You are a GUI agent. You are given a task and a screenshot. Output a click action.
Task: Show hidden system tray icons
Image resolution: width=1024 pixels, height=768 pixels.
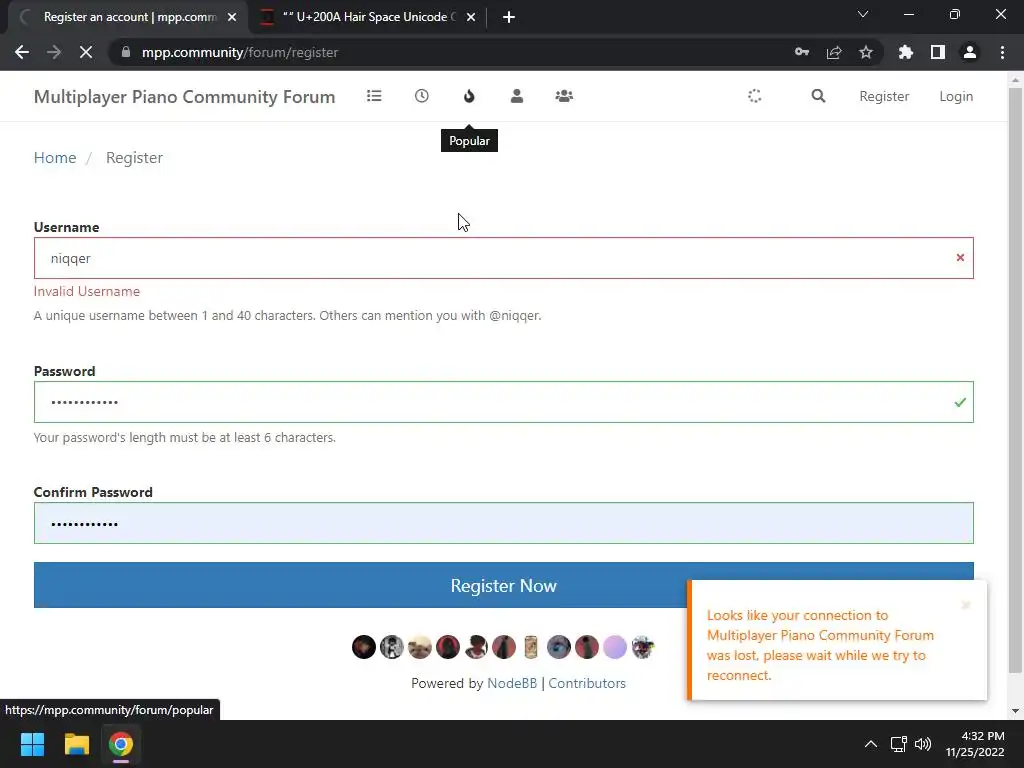[871, 744]
